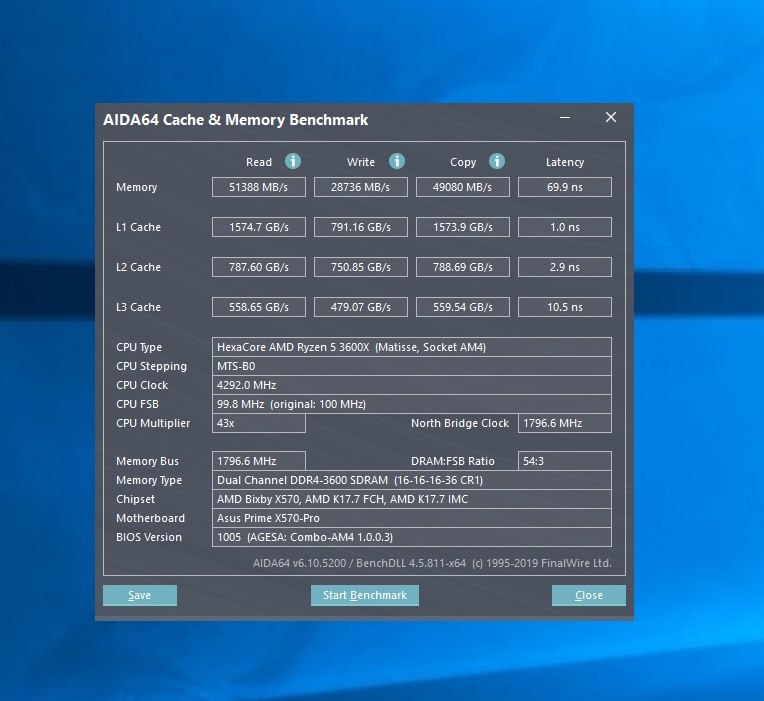764x701 pixels.
Task: Click the info icon next to Copy
Action: coord(497,161)
